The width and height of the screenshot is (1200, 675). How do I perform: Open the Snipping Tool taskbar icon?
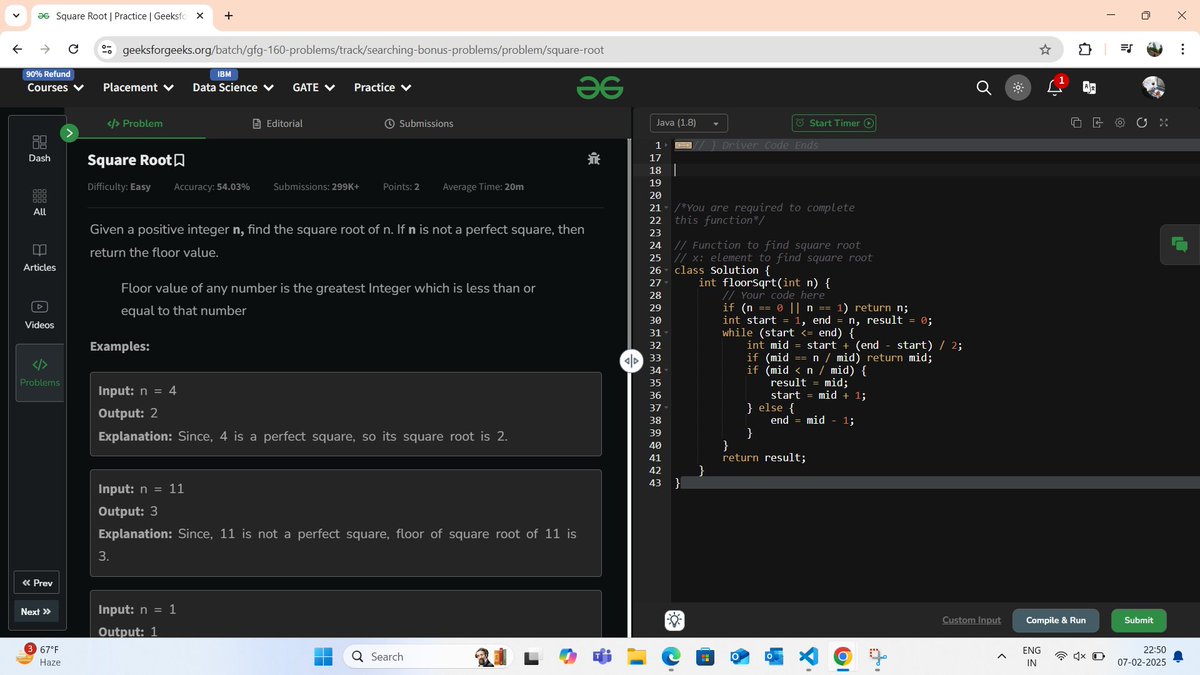click(x=878, y=657)
